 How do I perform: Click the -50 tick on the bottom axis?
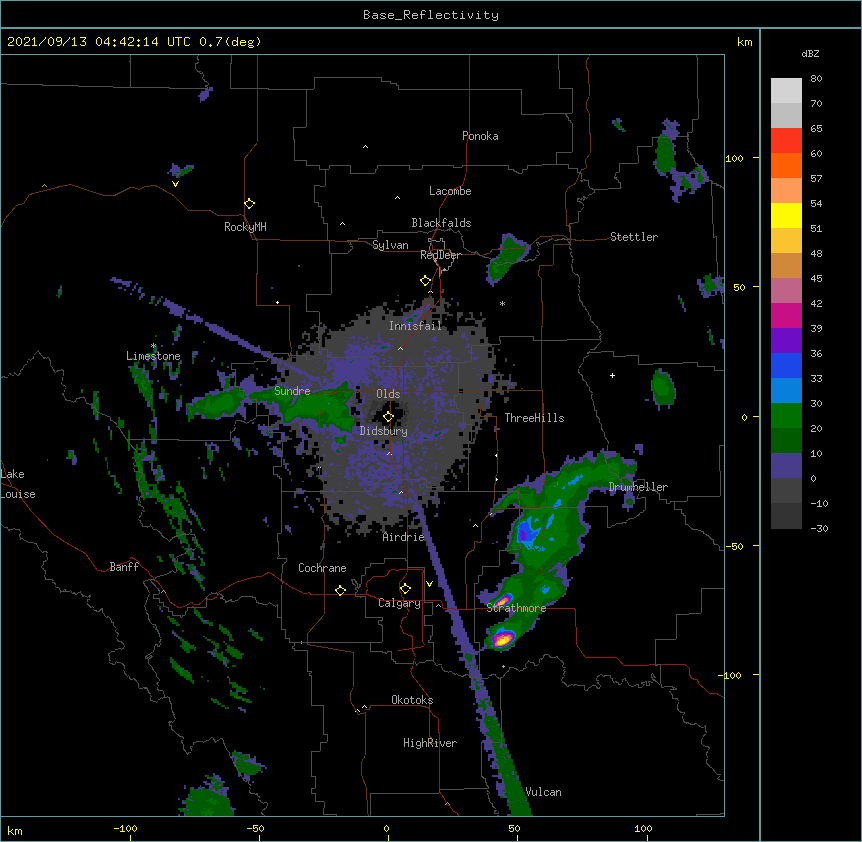(x=255, y=828)
